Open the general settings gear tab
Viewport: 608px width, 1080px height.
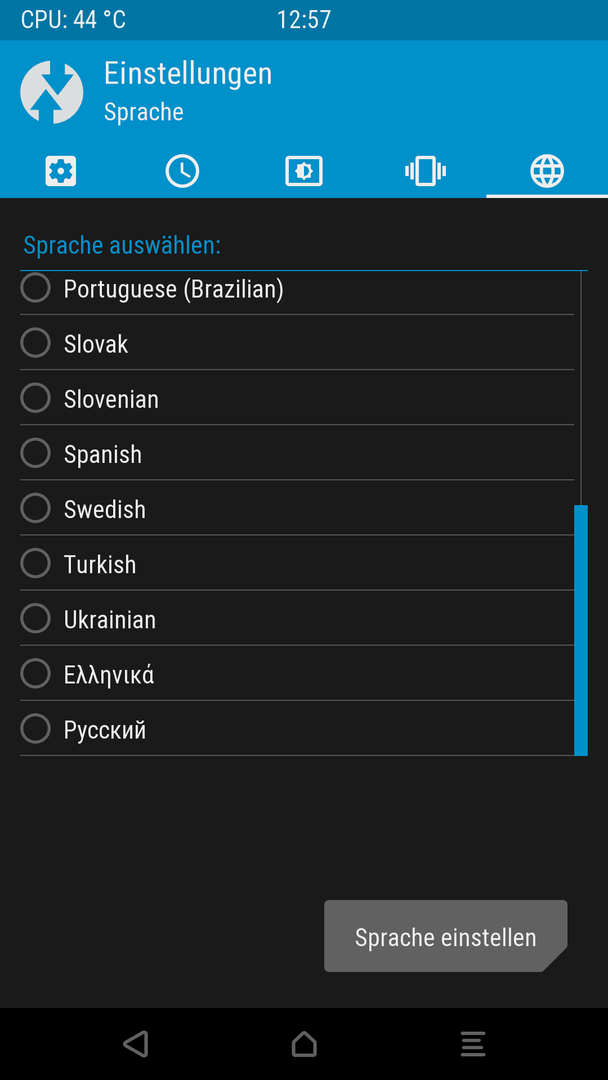[x=61, y=170]
